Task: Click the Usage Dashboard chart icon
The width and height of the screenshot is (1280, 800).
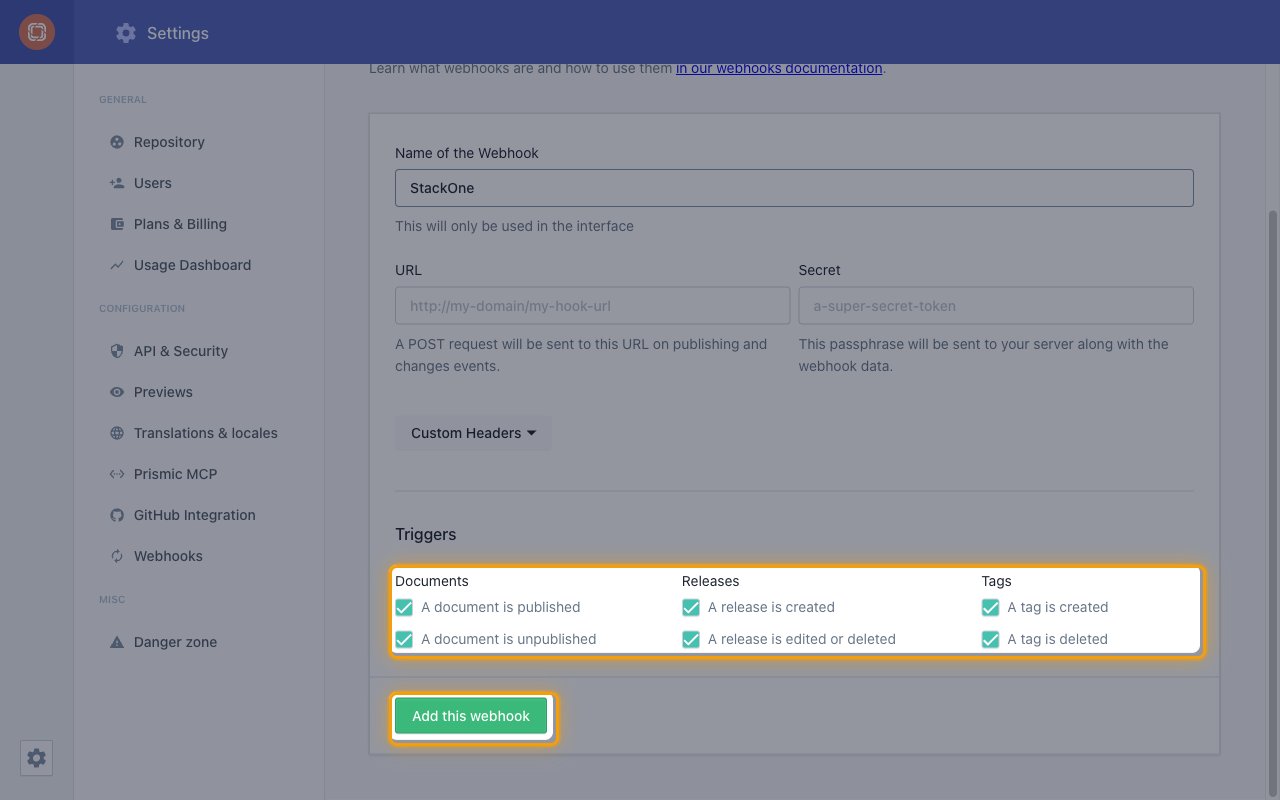Action: pyautogui.click(x=117, y=265)
